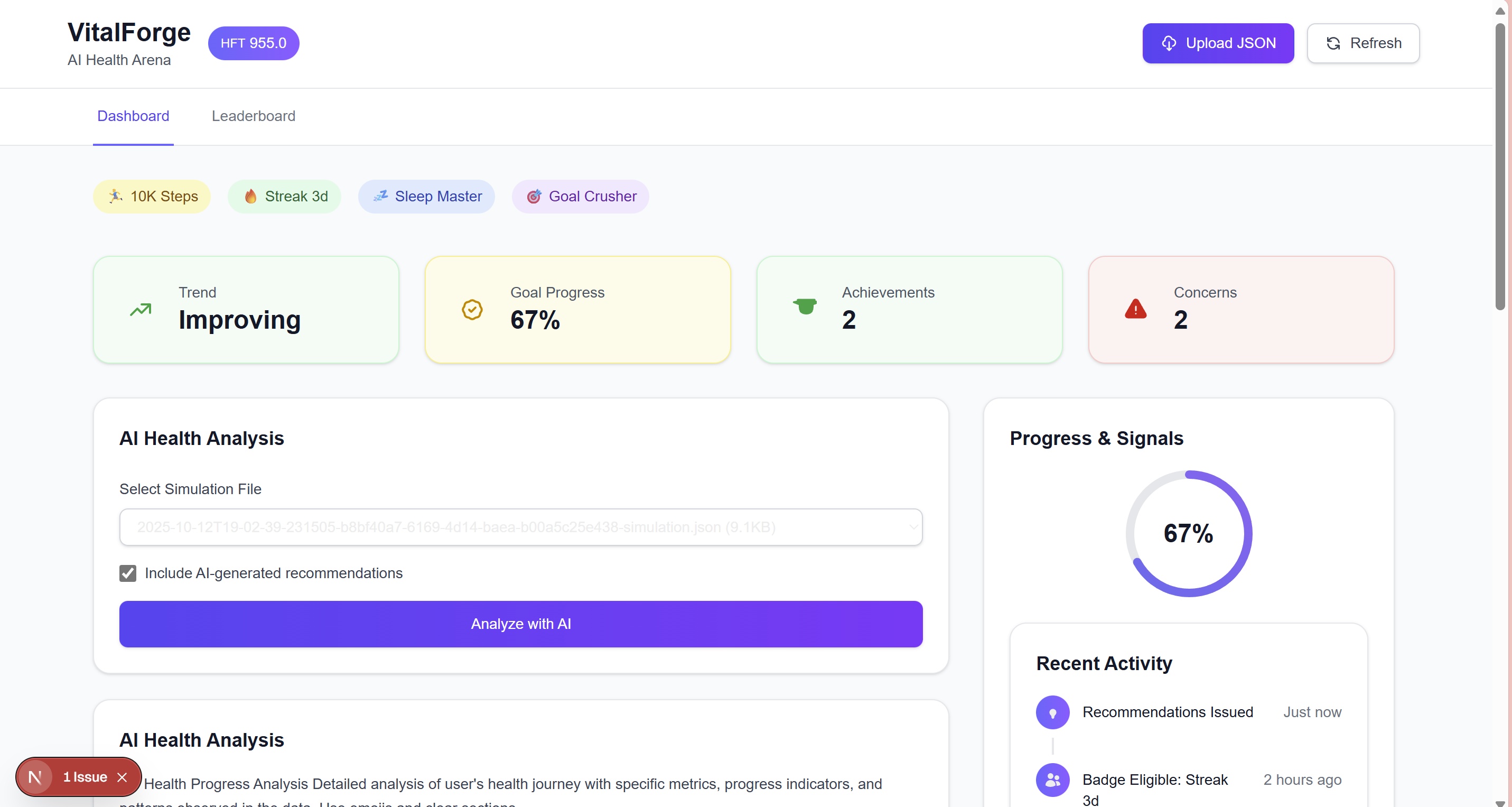
Task: Click the Upload JSON button
Action: [1217, 43]
